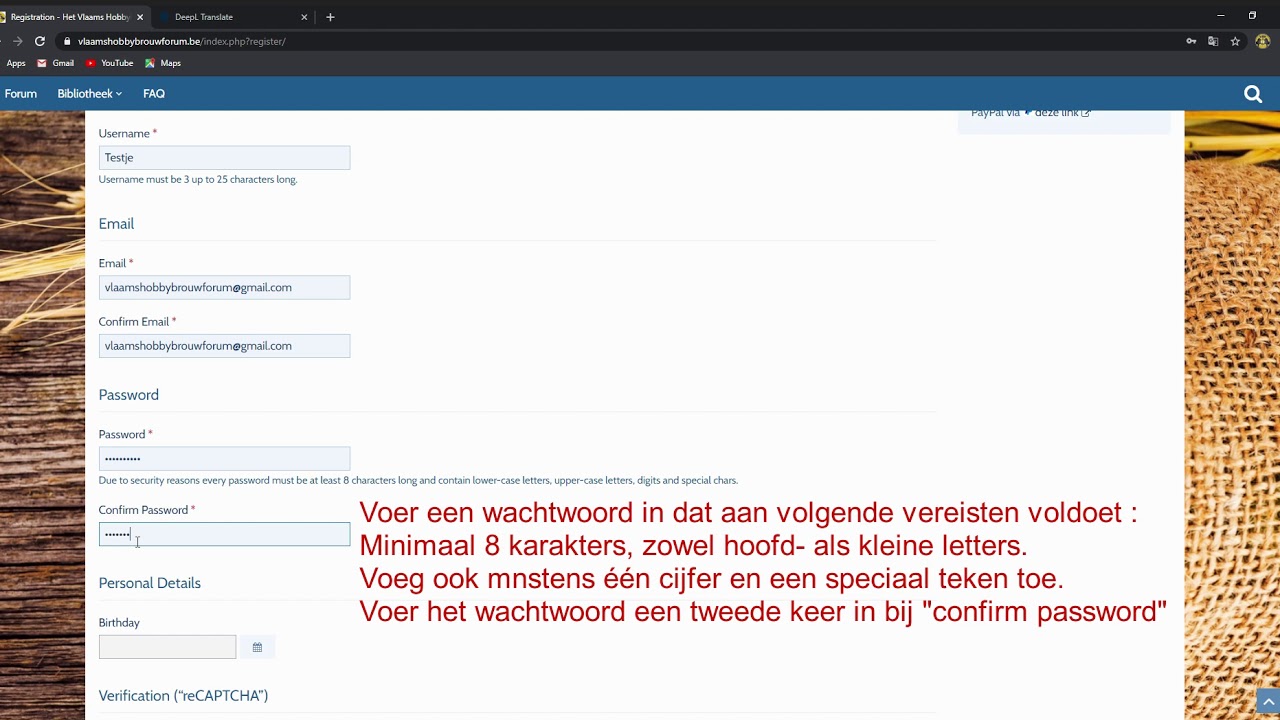Click the forward navigation arrow
The image size is (1280, 720).
17,41
